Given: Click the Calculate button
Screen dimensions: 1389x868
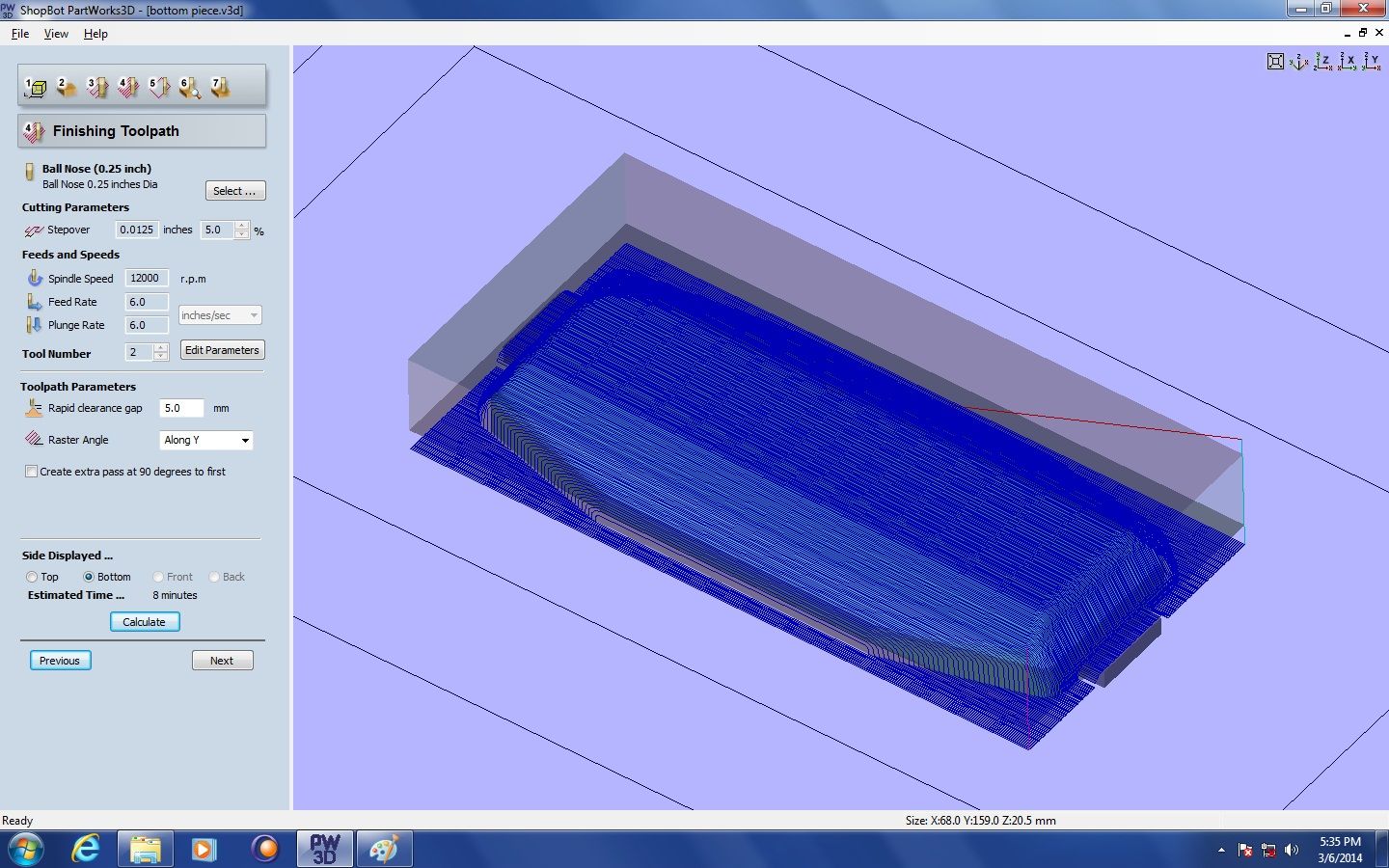Looking at the screenshot, I should (144, 621).
